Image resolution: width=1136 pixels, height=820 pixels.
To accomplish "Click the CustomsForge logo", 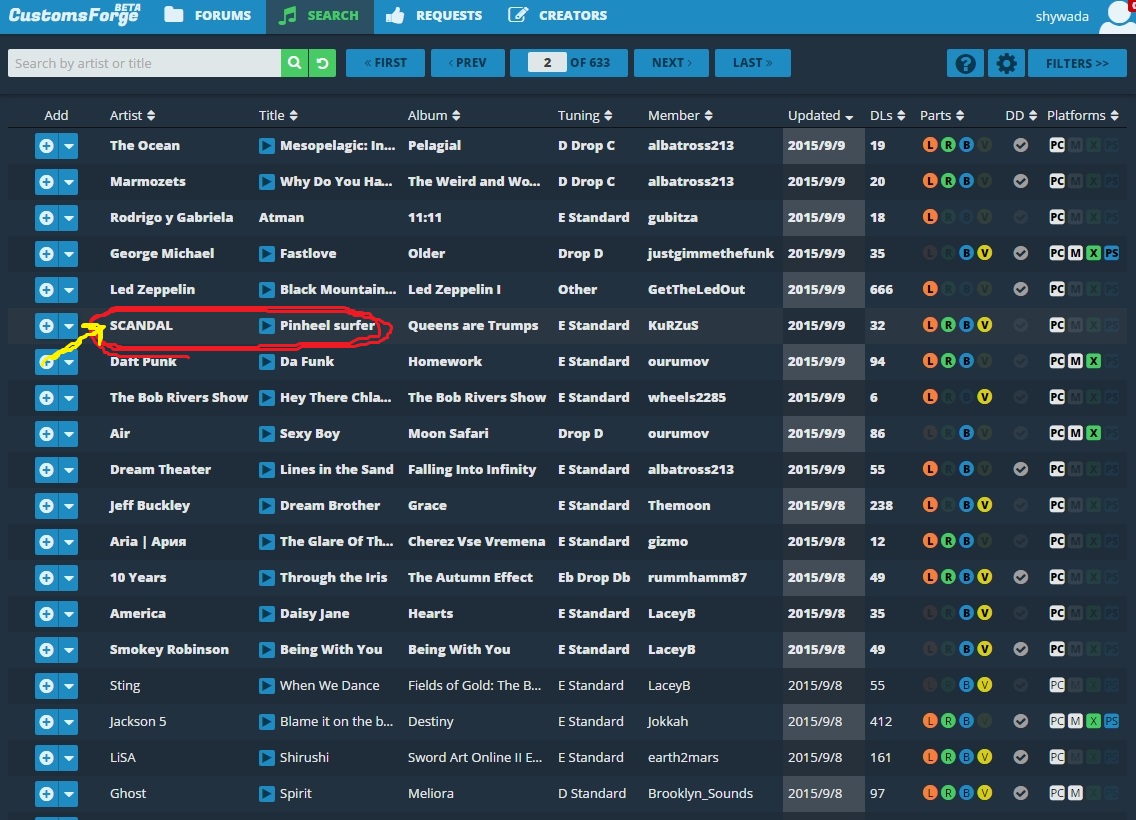I will tap(75, 14).
